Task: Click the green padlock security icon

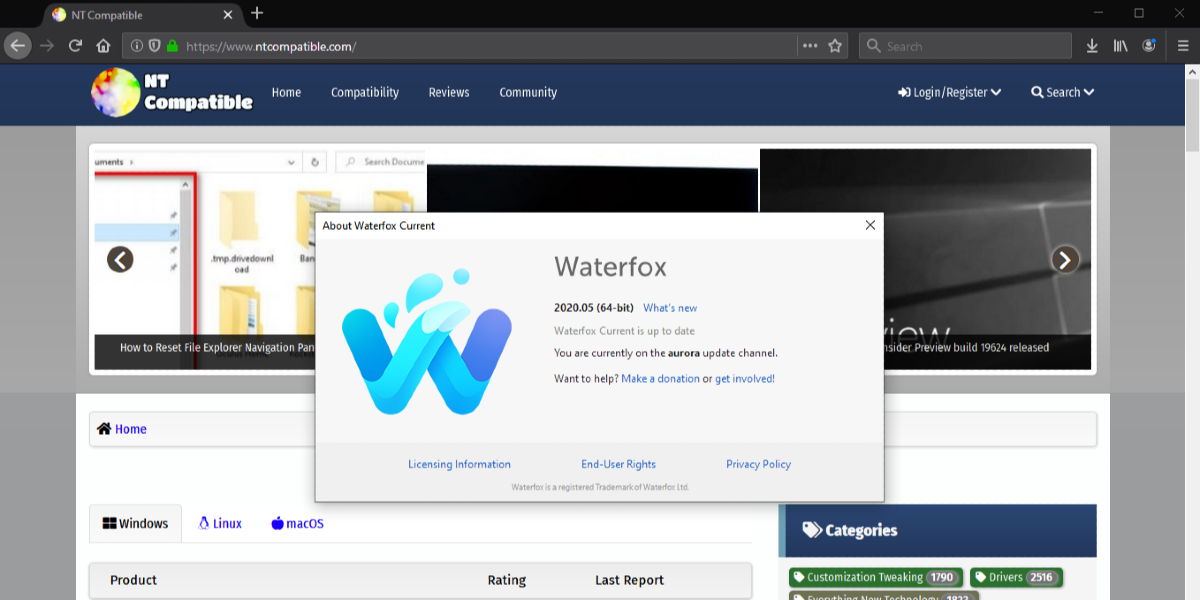Action: point(172,46)
